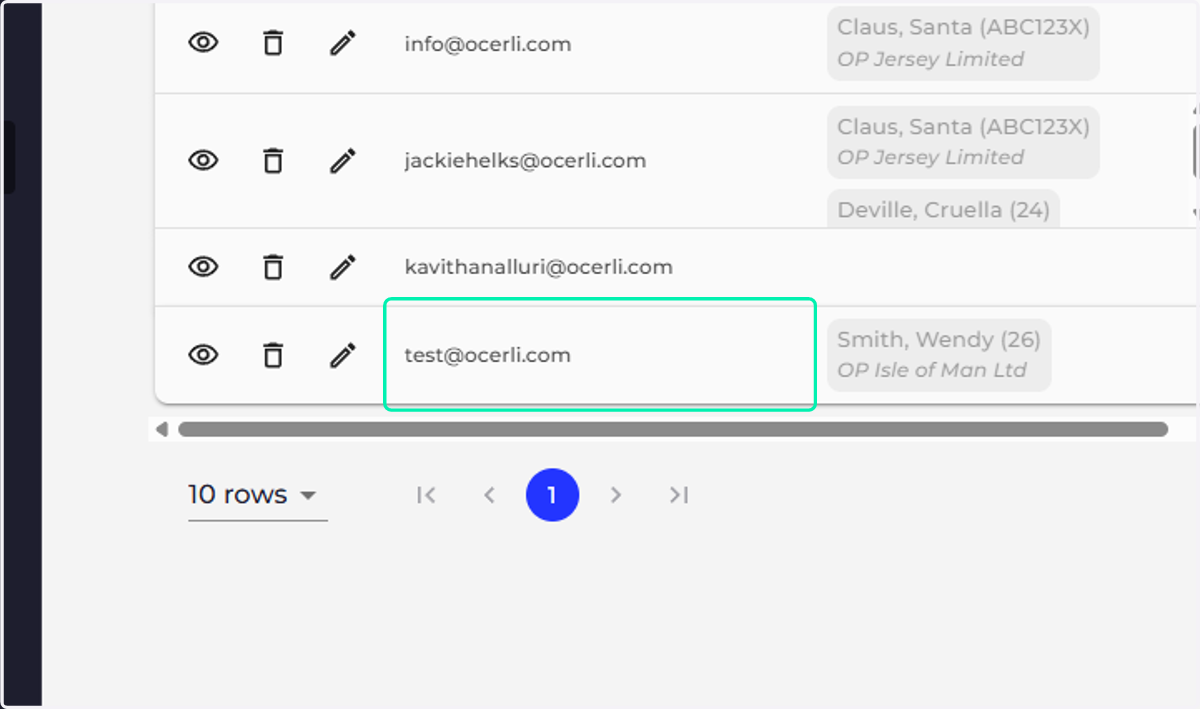Go to the previous page

click(489, 495)
